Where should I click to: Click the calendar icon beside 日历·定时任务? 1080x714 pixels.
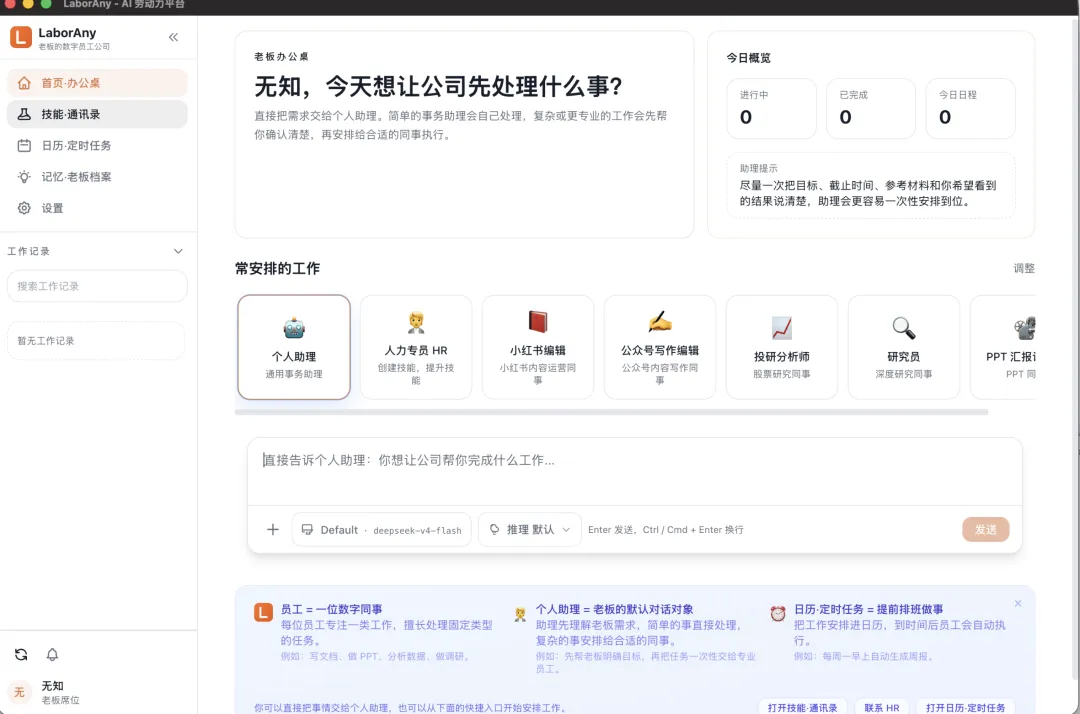coord(24,145)
